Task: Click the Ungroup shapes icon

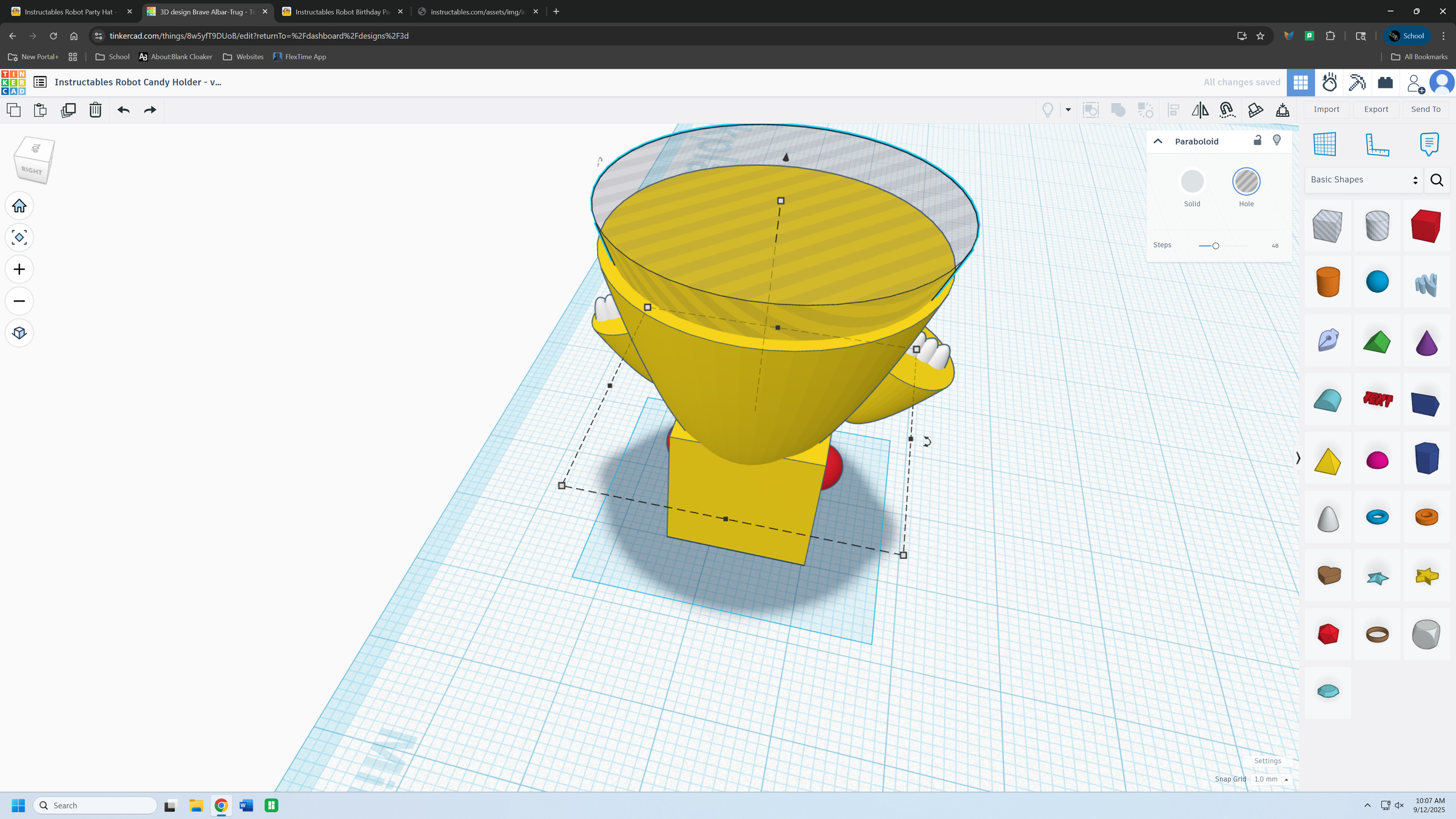Action: [1145, 110]
